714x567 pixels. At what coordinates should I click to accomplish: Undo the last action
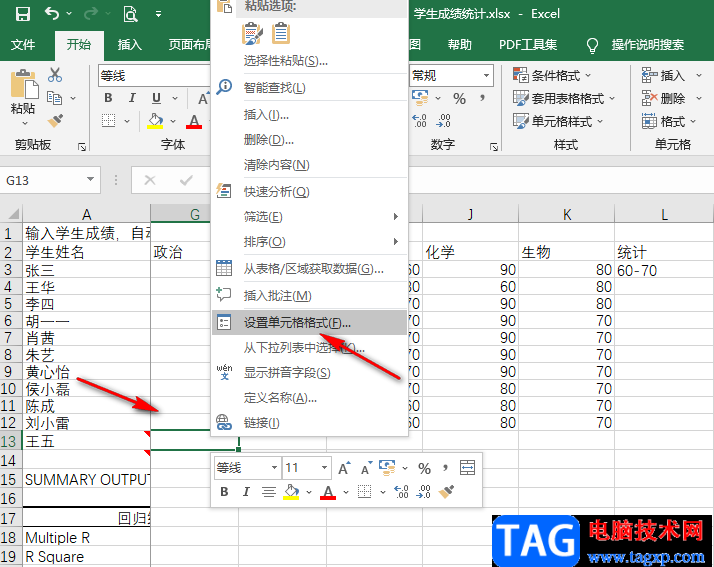pos(51,14)
